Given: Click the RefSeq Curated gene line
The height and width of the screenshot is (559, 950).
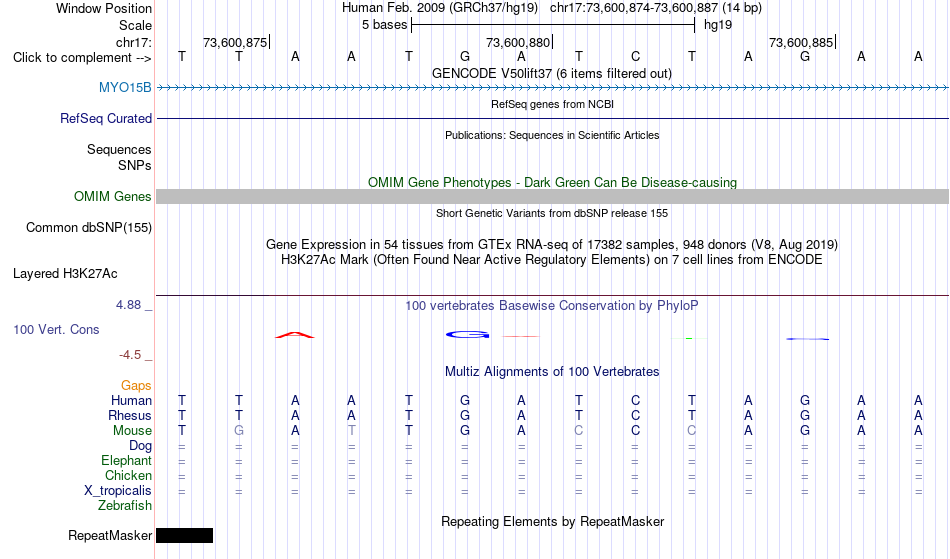Looking at the screenshot, I should point(553,119).
